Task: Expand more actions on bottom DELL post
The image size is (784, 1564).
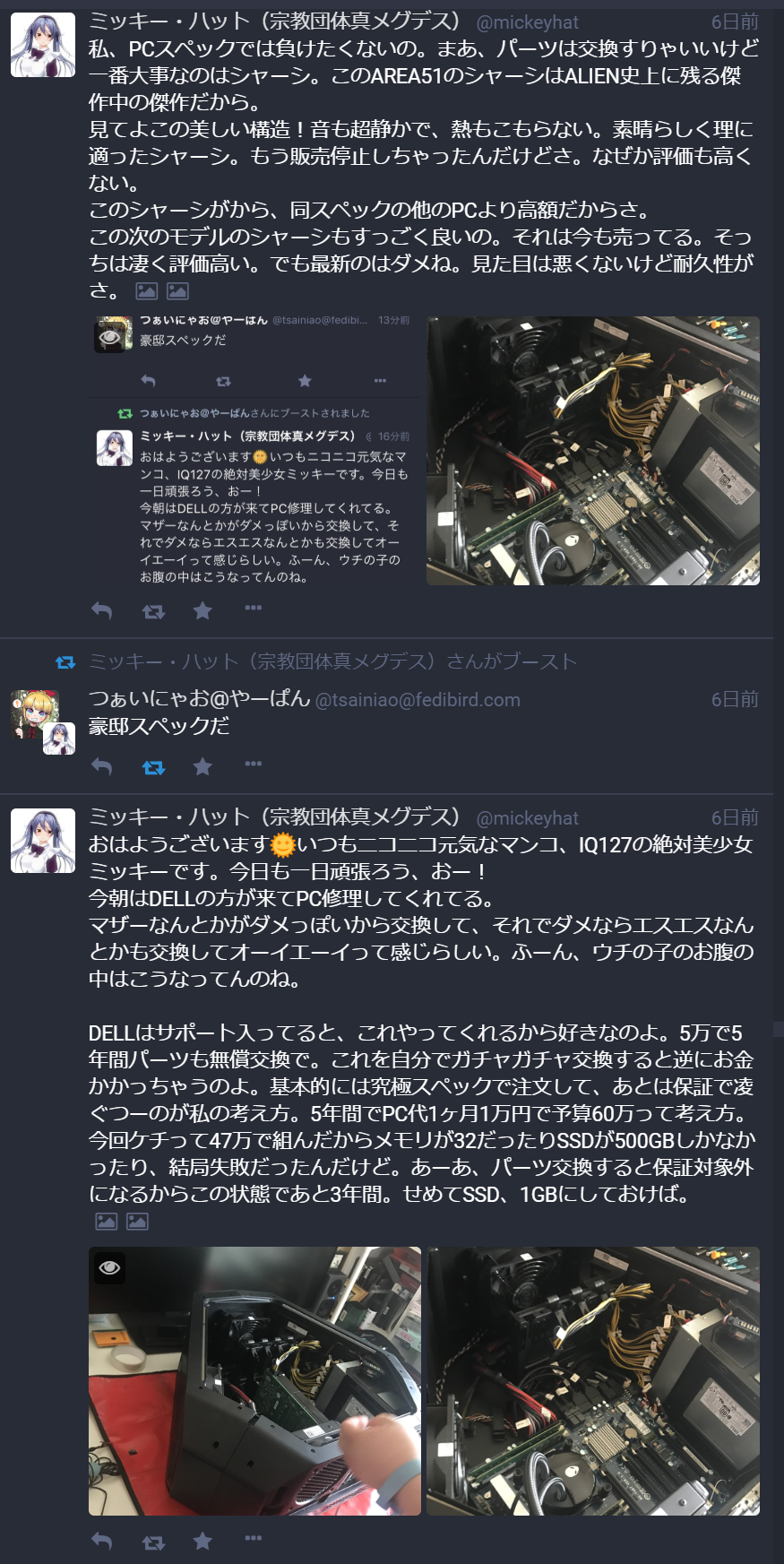Action: (254, 1538)
